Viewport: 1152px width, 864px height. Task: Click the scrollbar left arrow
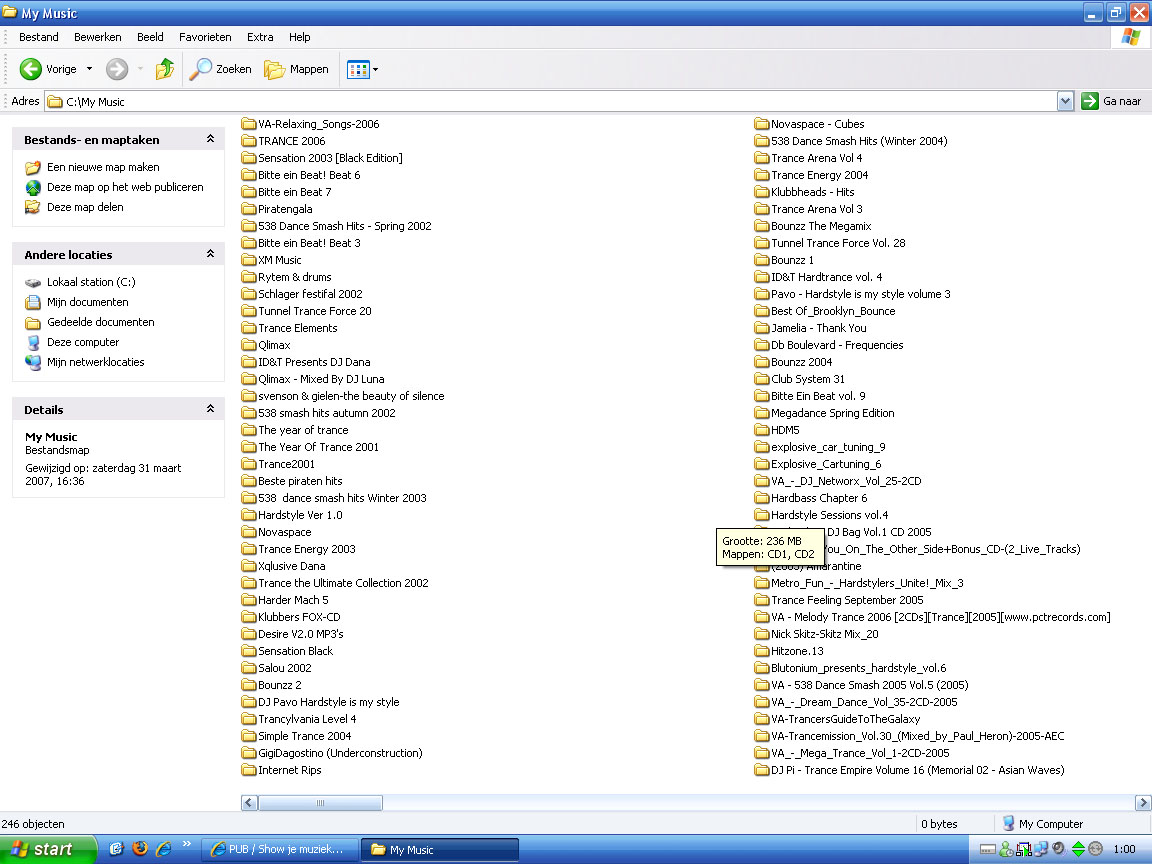click(249, 803)
